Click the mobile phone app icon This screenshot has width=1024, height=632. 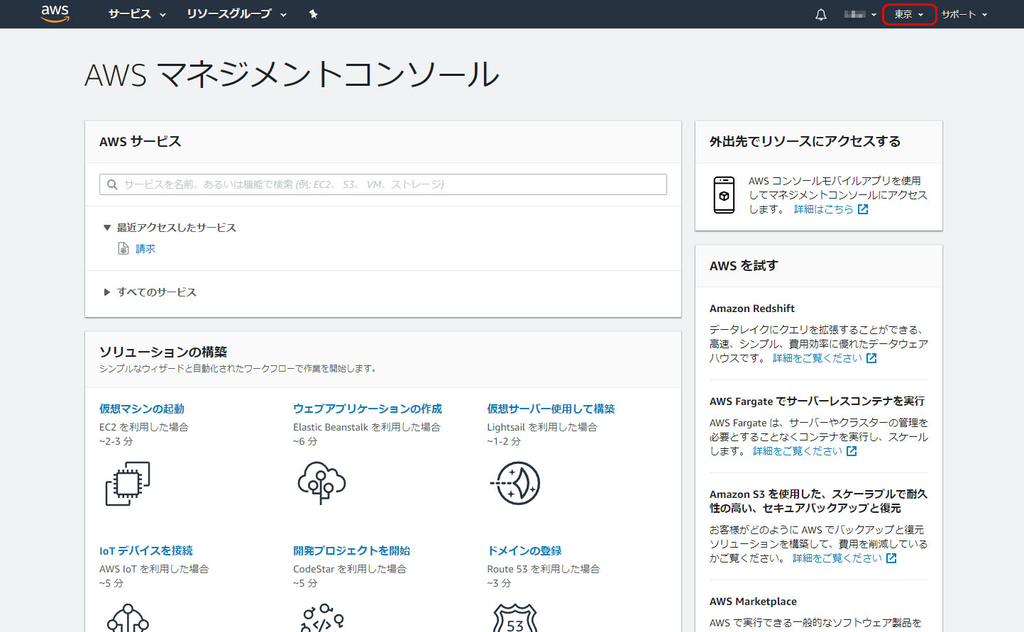tap(724, 195)
